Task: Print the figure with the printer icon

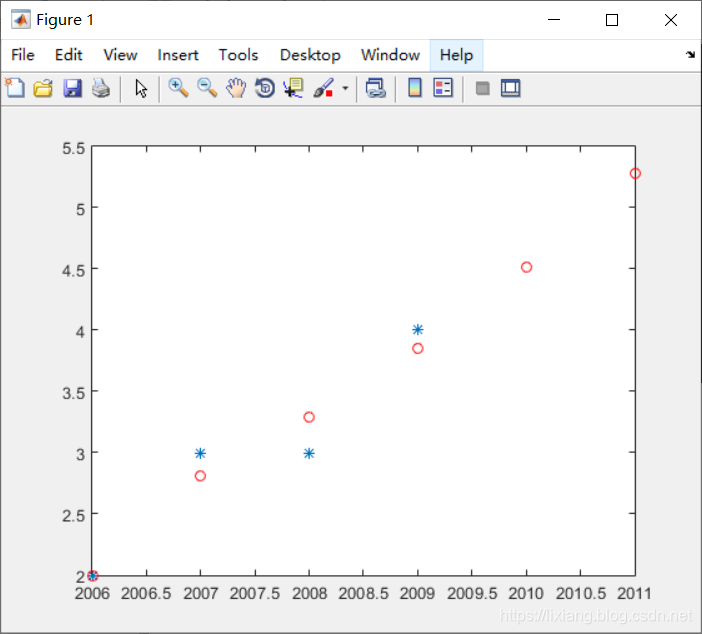Action: (101, 88)
